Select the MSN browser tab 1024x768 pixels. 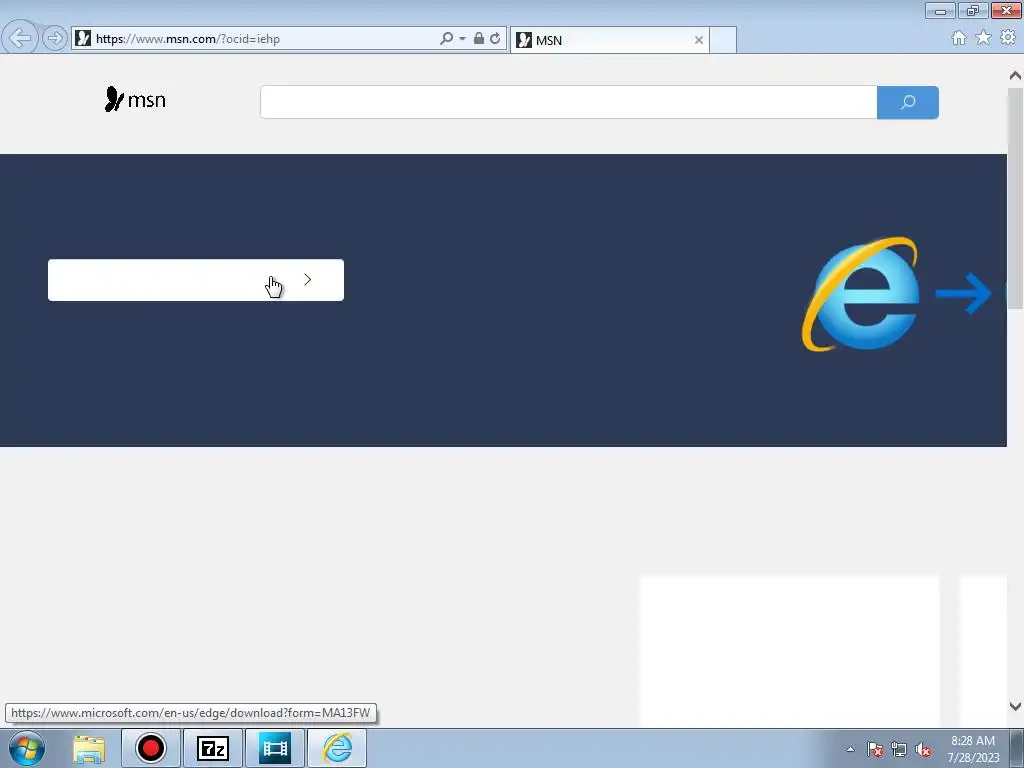(609, 40)
